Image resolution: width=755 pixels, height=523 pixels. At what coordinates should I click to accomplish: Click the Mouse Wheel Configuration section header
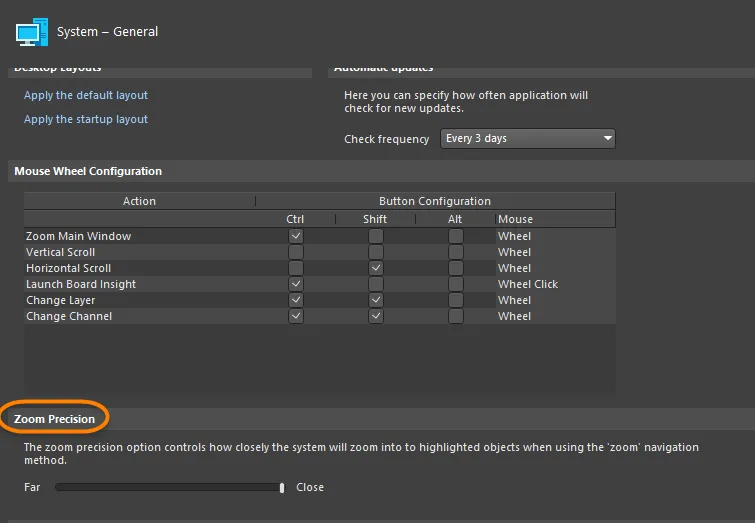(x=88, y=171)
